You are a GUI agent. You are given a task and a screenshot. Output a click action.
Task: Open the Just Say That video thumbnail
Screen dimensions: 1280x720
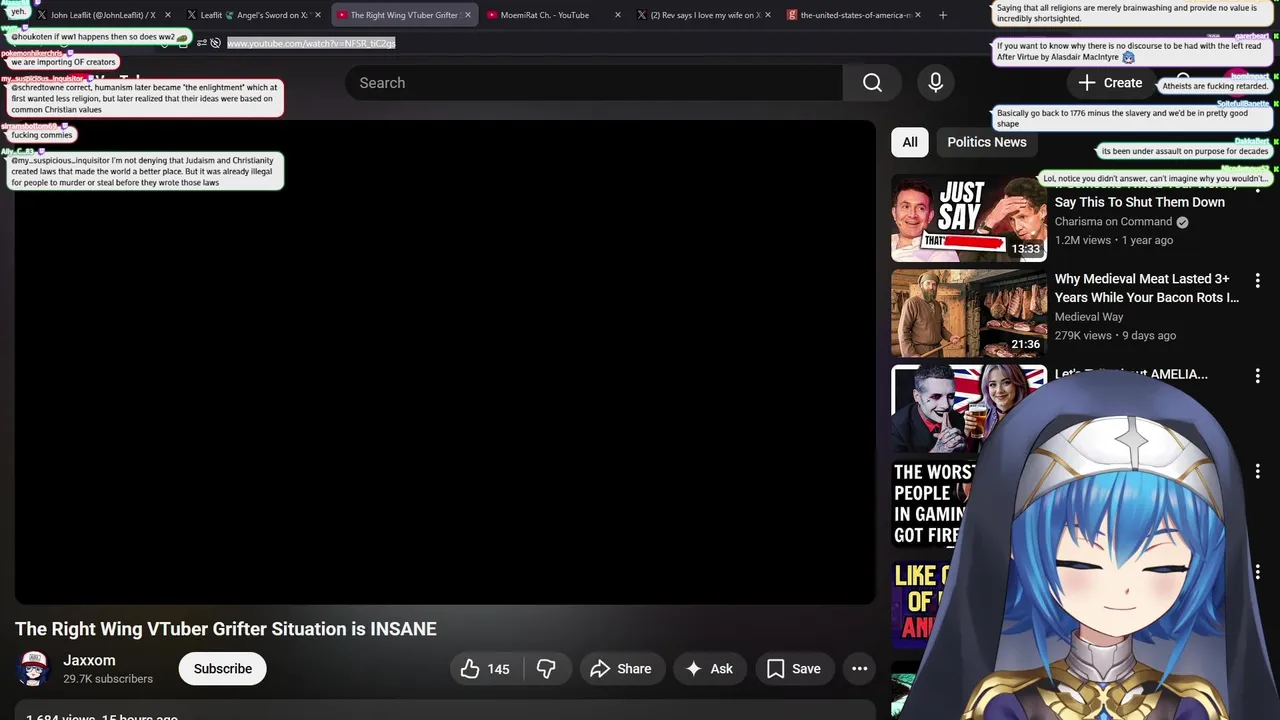pos(969,218)
